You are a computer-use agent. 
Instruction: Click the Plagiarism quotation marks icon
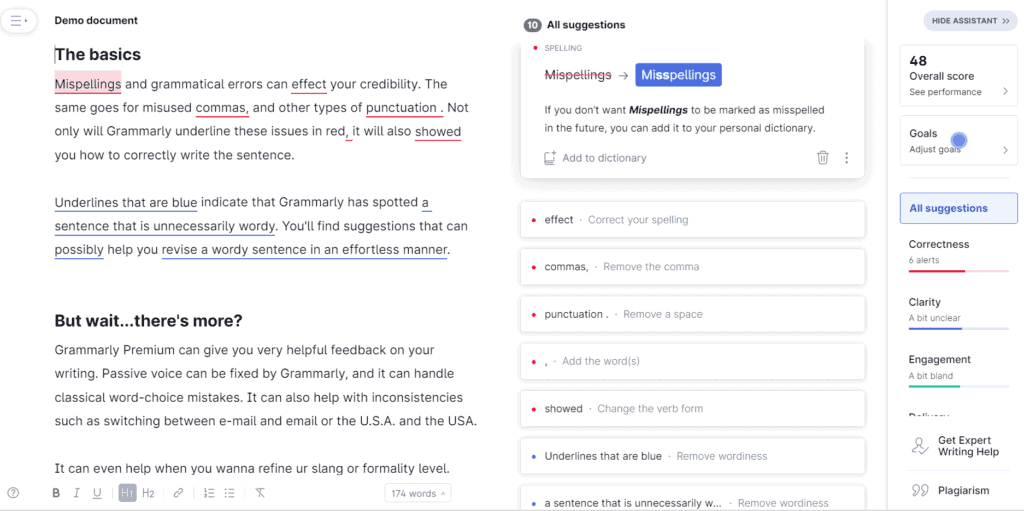pos(920,490)
